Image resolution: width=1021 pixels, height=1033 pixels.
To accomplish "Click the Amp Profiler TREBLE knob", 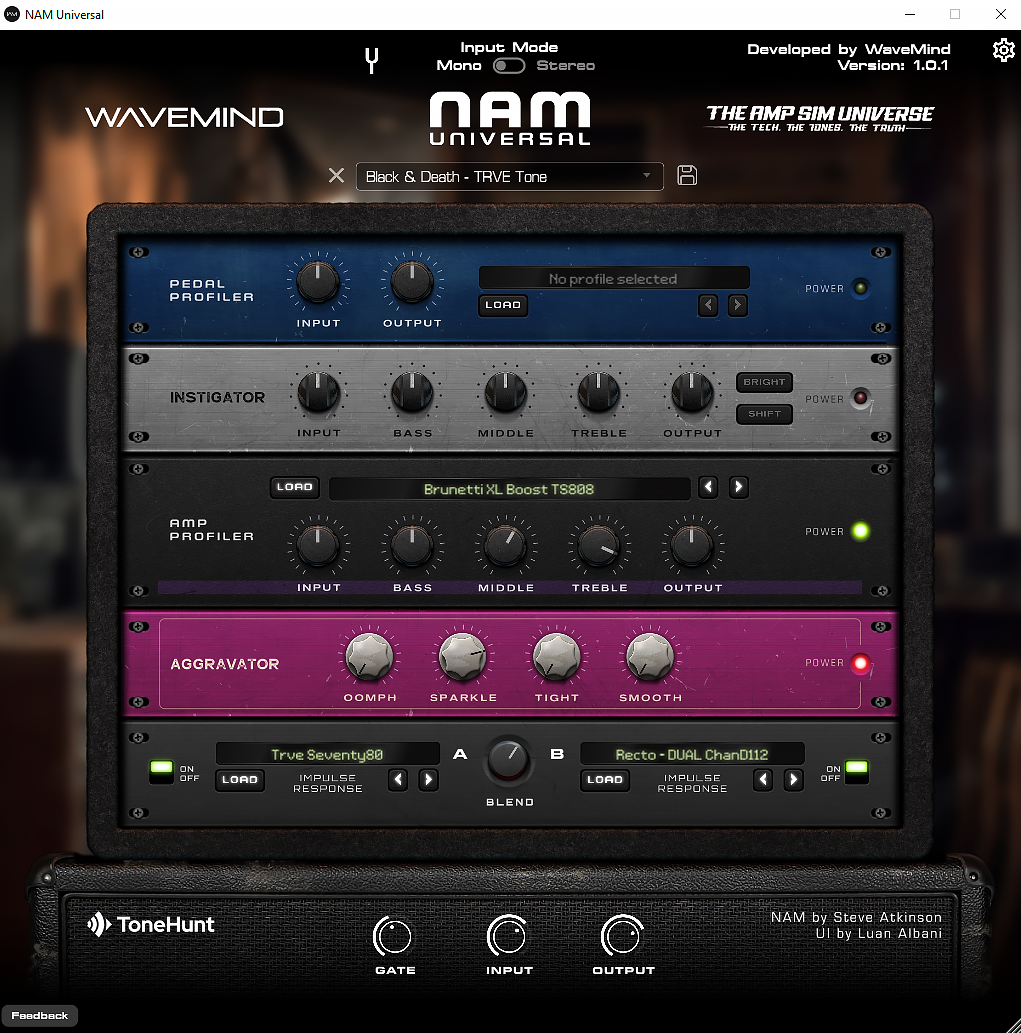I will coord(598,546).
